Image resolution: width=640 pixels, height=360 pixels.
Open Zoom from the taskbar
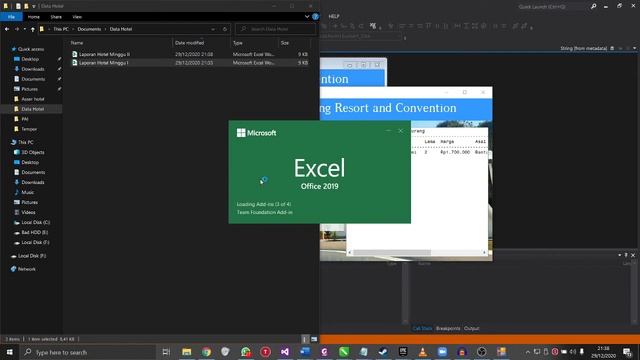(x=442, y=352)
